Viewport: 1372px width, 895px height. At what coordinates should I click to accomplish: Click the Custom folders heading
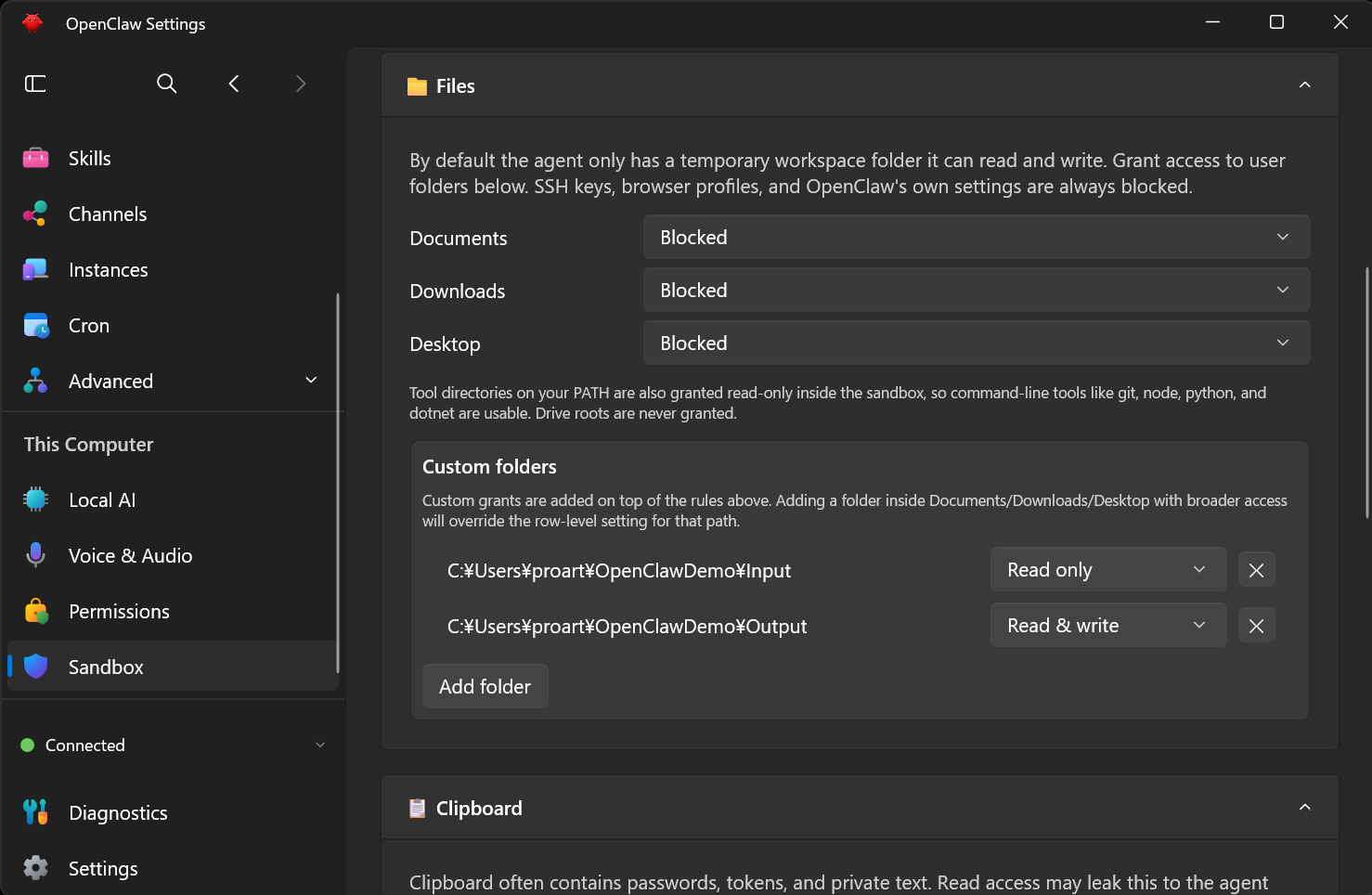click(489, 467)
